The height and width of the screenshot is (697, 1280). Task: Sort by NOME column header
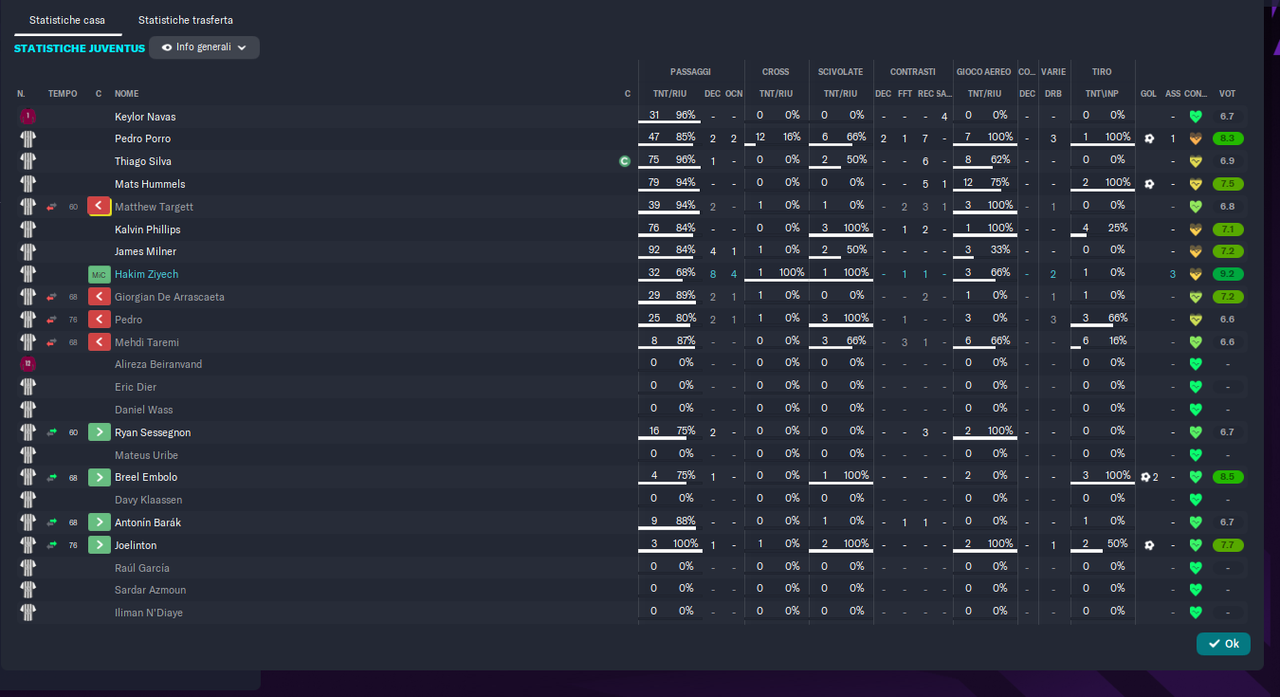click(x=127, y=94)
